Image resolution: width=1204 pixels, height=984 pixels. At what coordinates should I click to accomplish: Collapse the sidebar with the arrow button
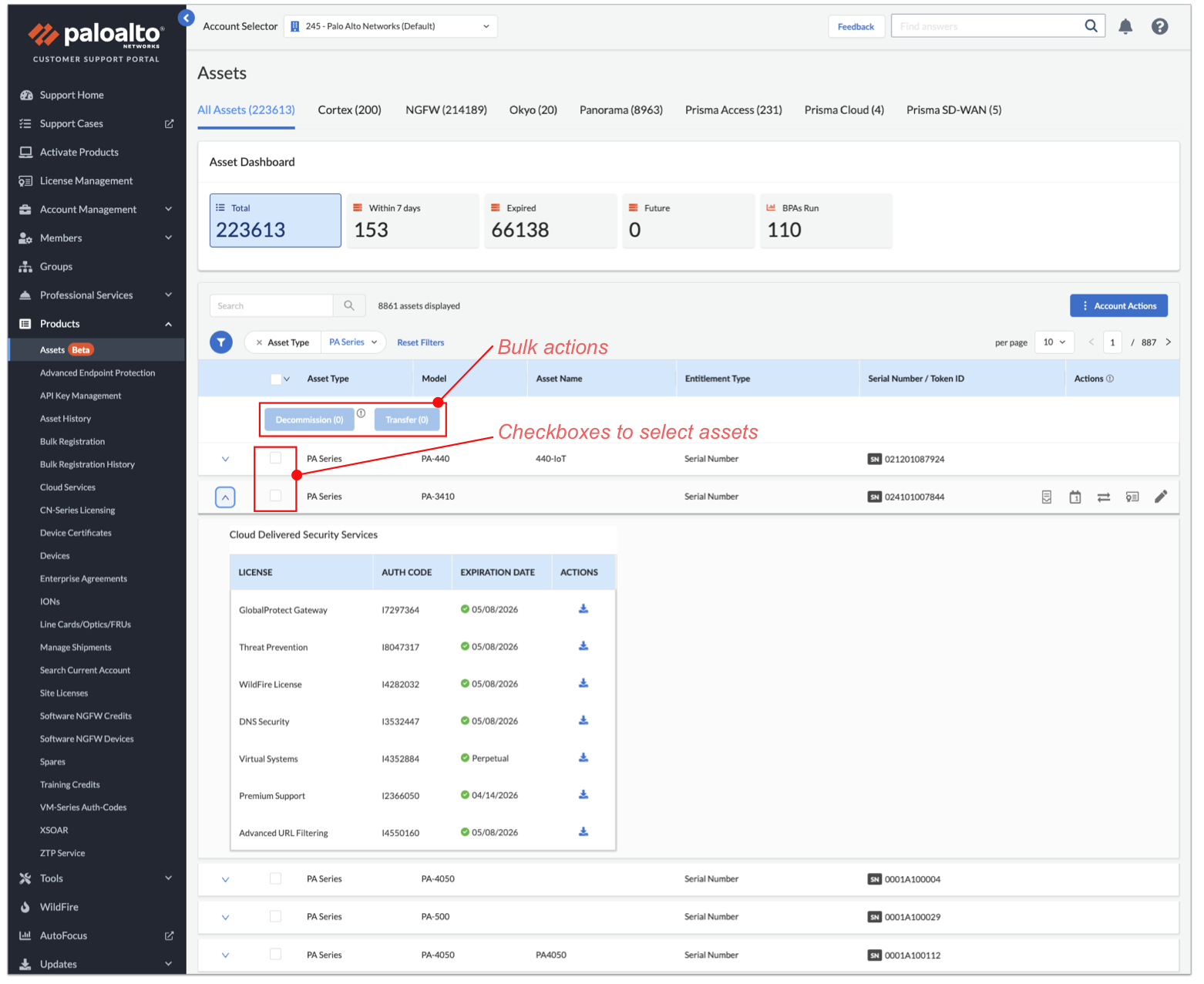click(x=186, y=18)
